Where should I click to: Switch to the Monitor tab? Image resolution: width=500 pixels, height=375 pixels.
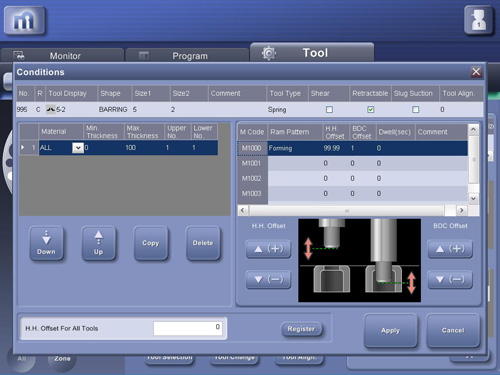point(62,55)
